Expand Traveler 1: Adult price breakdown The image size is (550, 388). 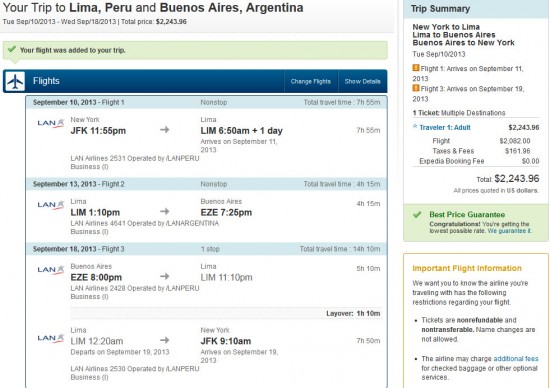(x=441, y=128)
